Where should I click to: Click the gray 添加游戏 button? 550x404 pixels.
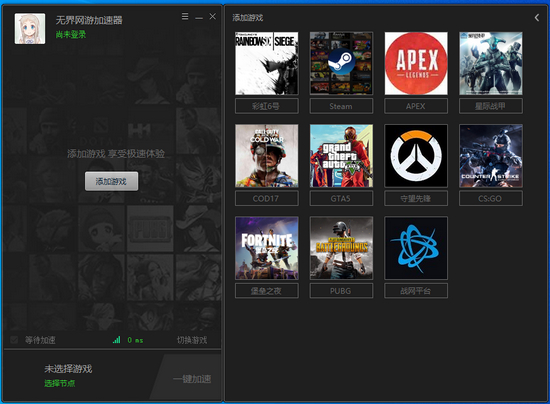click(x=112, y=181)
